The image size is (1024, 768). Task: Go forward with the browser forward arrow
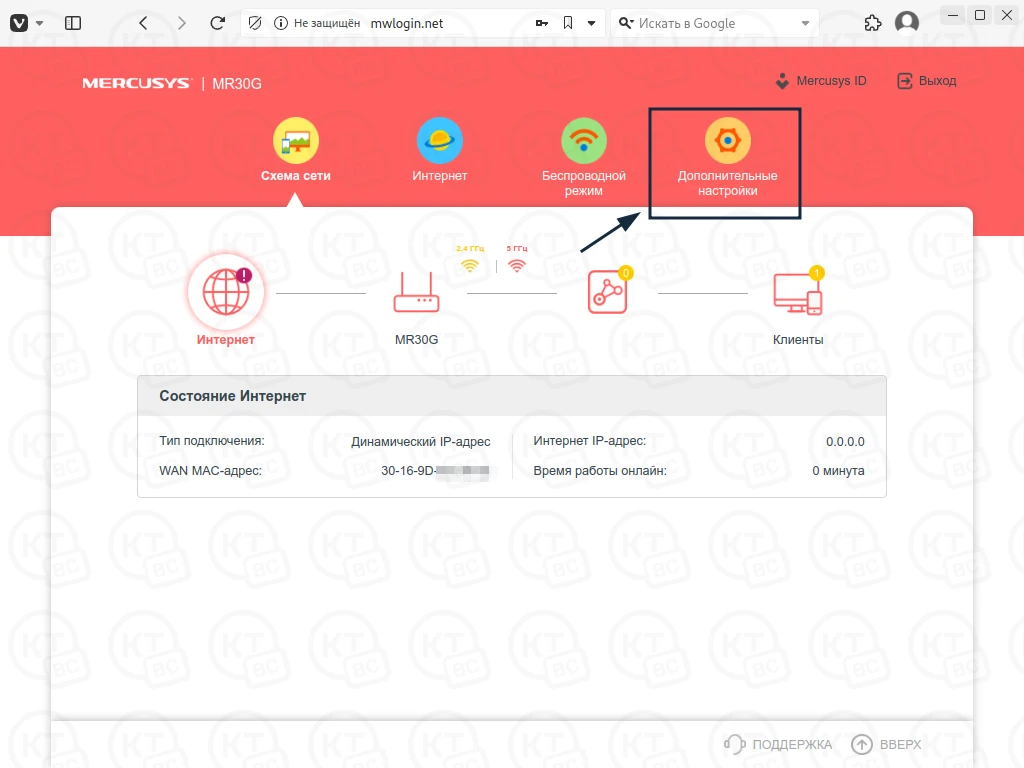(x=182, y=24)
